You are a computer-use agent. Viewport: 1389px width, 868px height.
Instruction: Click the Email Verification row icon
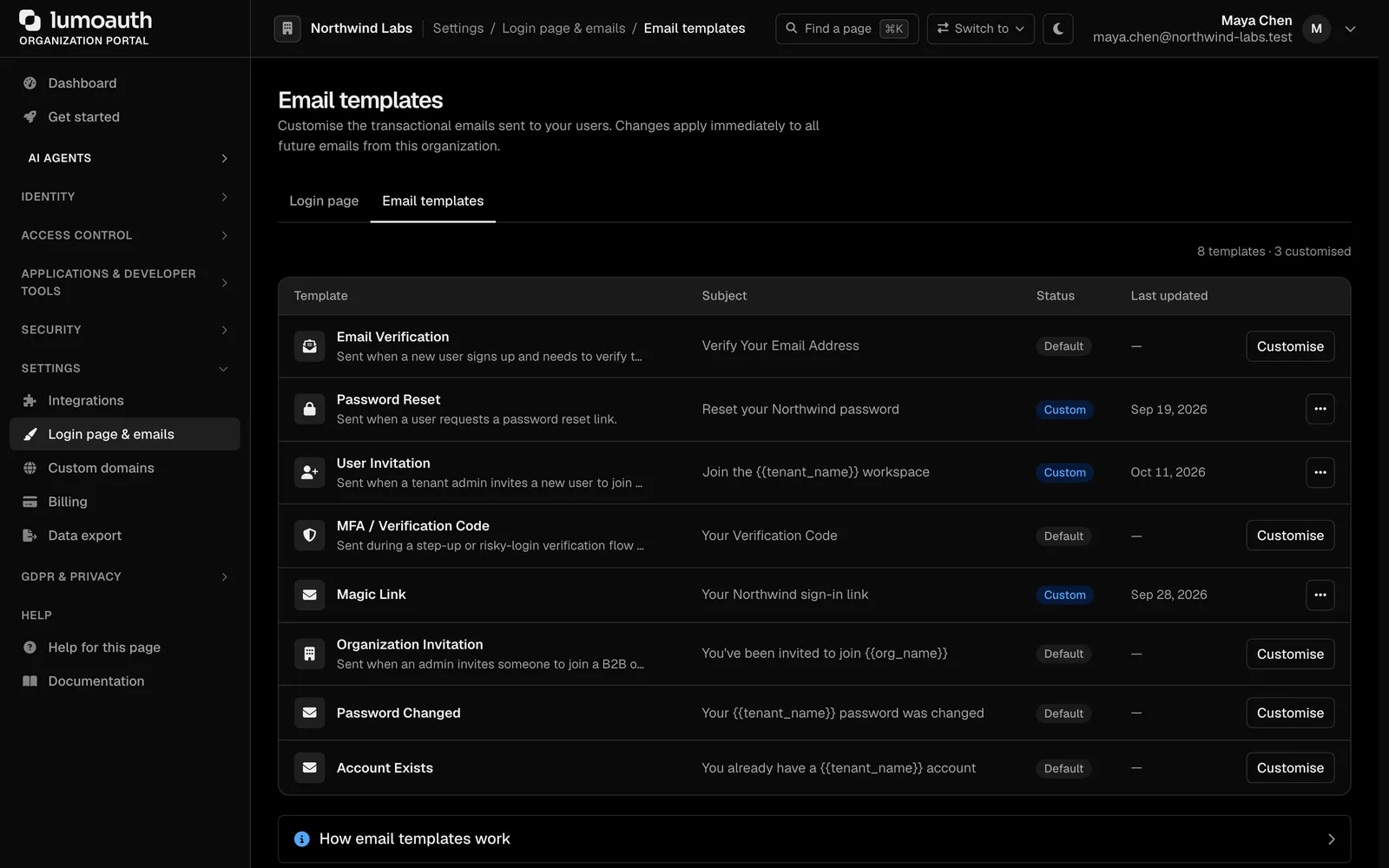(309, 346)
